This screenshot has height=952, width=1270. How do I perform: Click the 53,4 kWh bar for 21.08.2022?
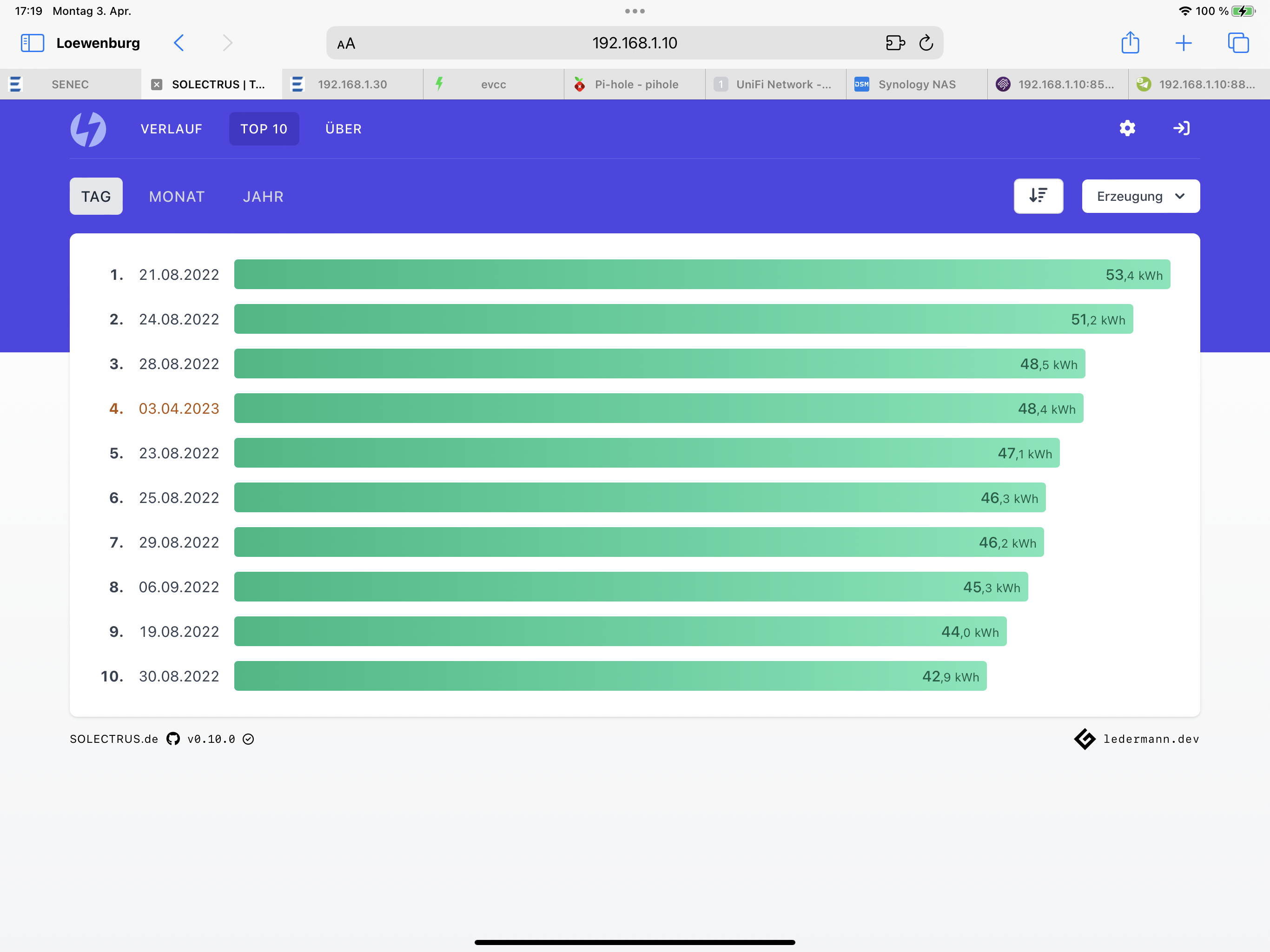tap(701, 274)
